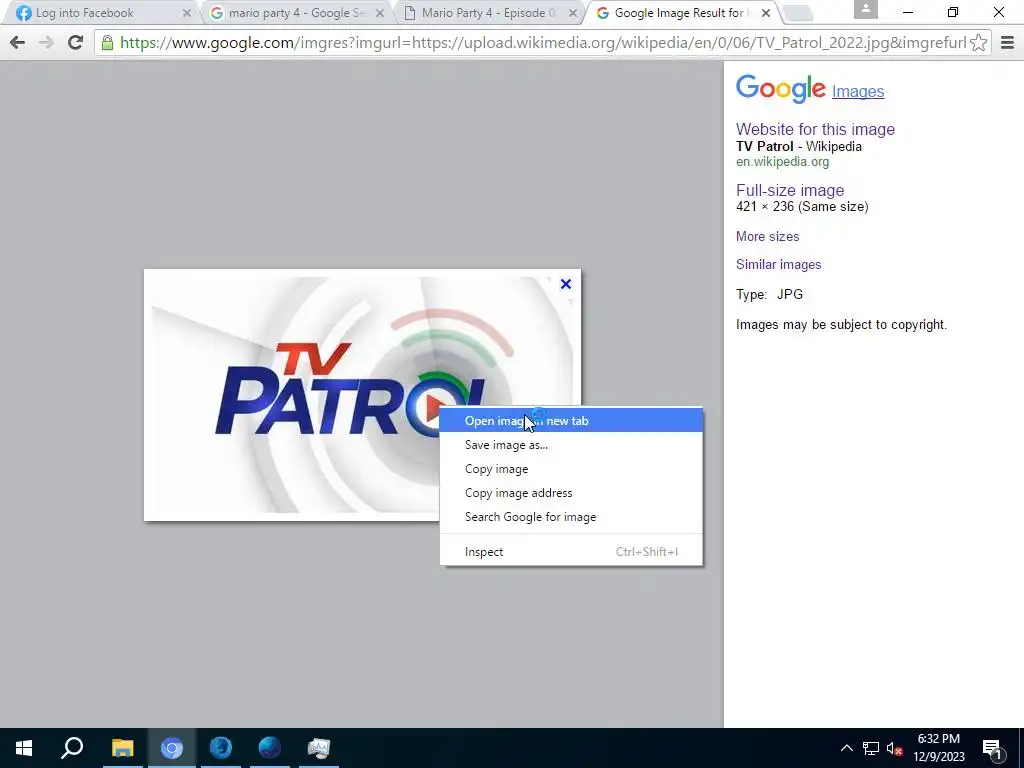
Task: Open the globe browser icon on the taskbar
Action: coord(221,748)
